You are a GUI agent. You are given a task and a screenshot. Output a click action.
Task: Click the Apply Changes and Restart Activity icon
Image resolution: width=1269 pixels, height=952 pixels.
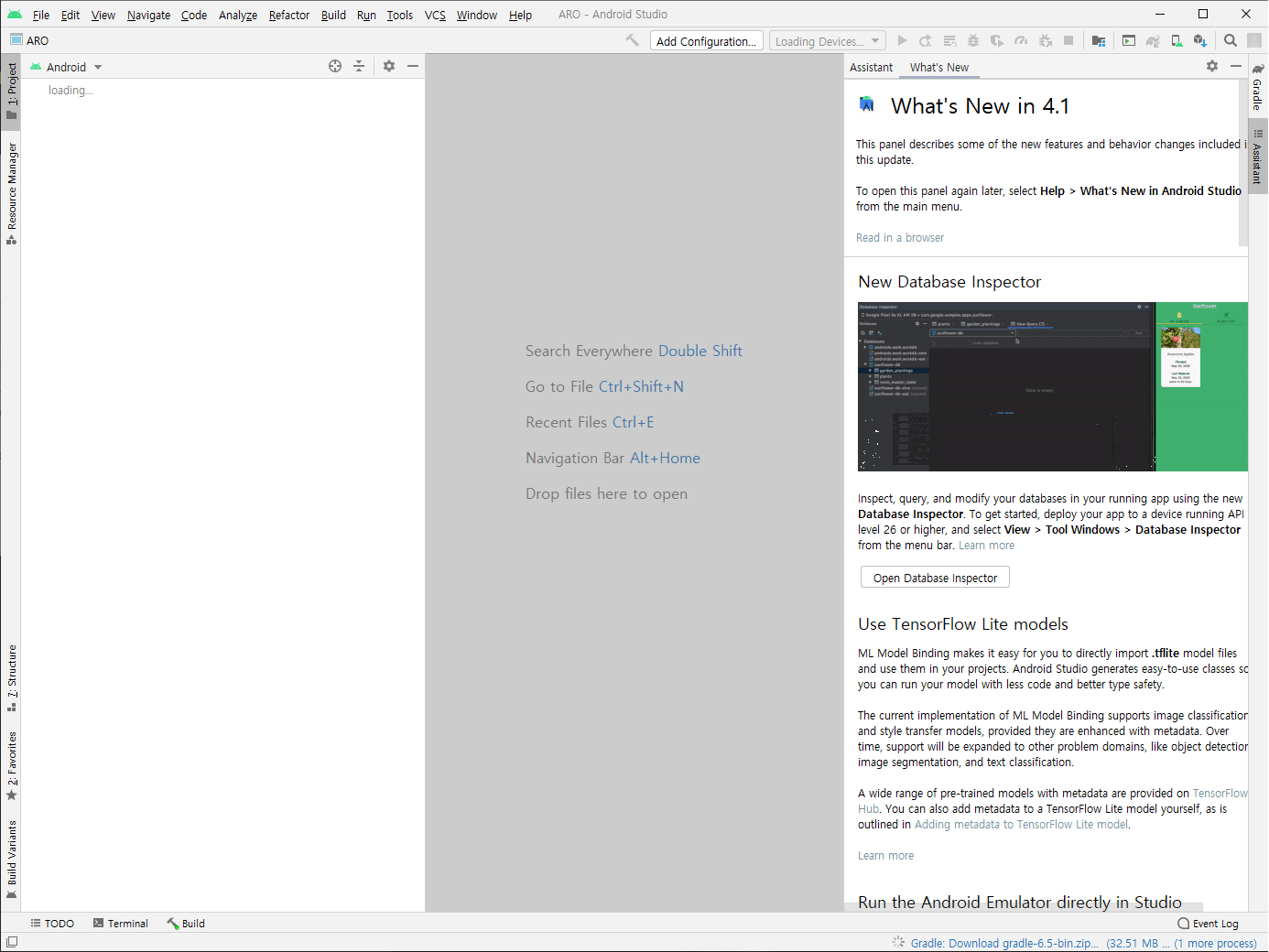pyautogui.click(x=926, y=40)
